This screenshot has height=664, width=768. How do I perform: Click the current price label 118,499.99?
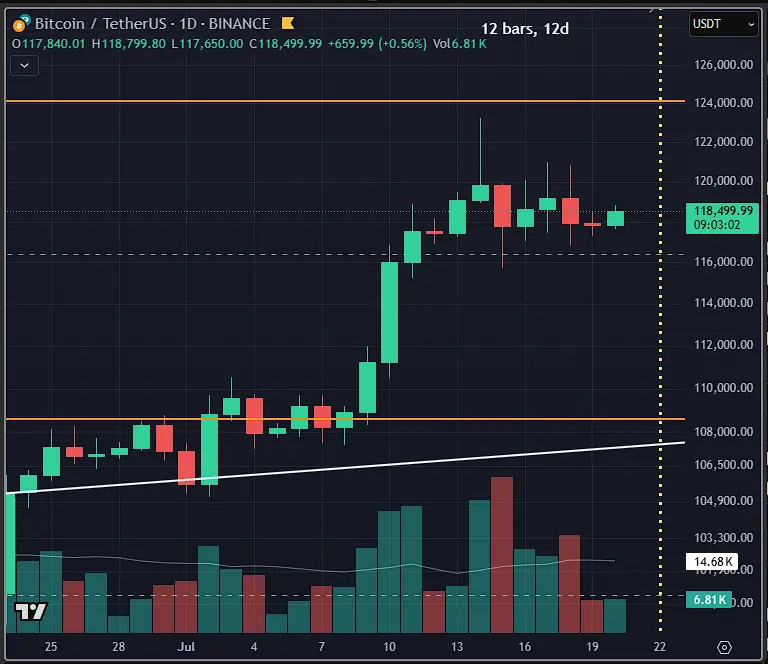tap(722, 218)
